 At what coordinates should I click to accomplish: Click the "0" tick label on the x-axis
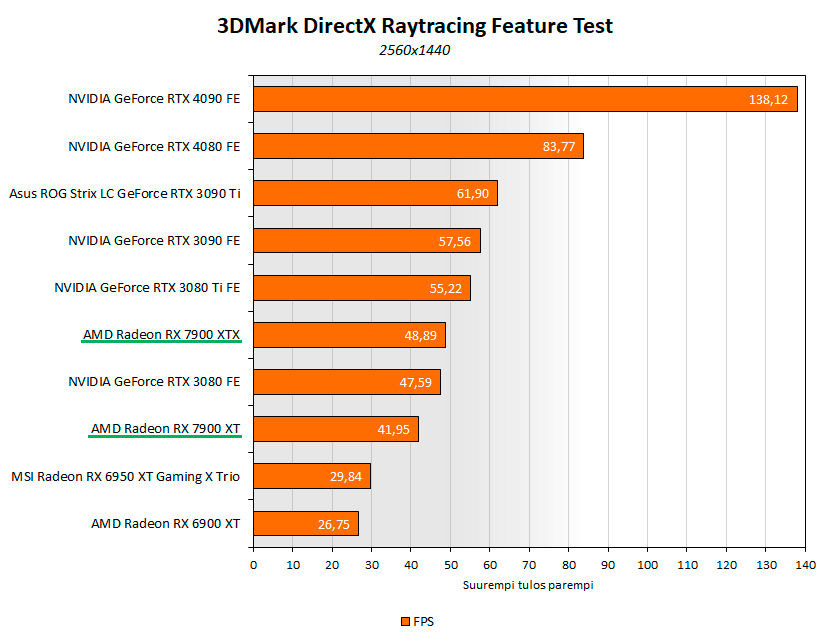[x=254, y=565]
